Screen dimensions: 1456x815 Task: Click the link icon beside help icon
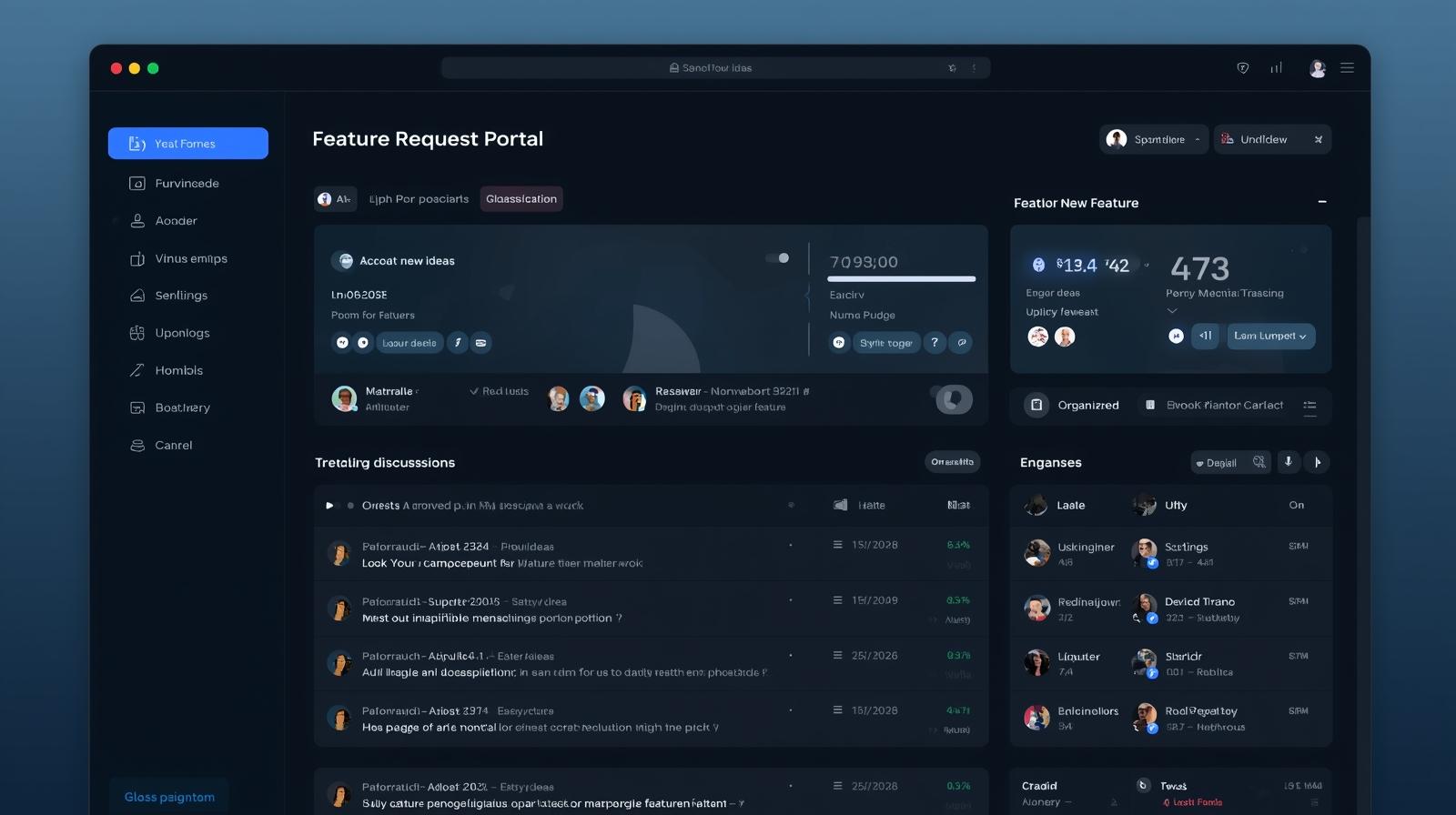coord(961,343)
